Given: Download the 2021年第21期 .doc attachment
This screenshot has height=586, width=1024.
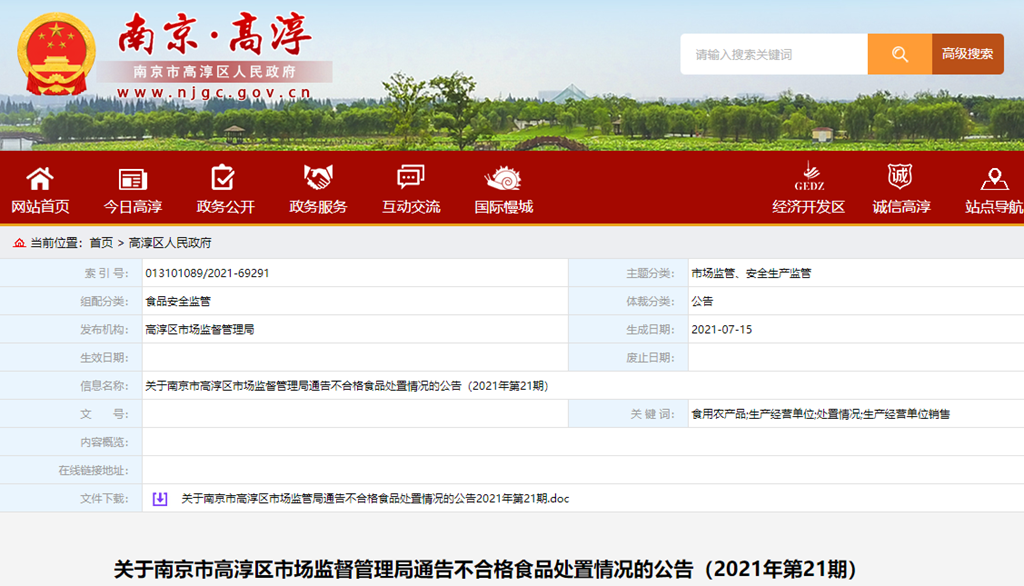Looking at the screenshot, I should 375,498.
